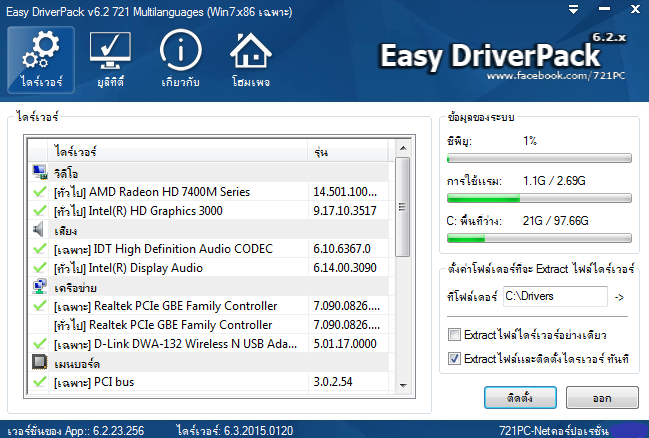Screen dimensions: 649x438
Task: Open the โฮมเพจ homepage tab
Action: (251, 60)
